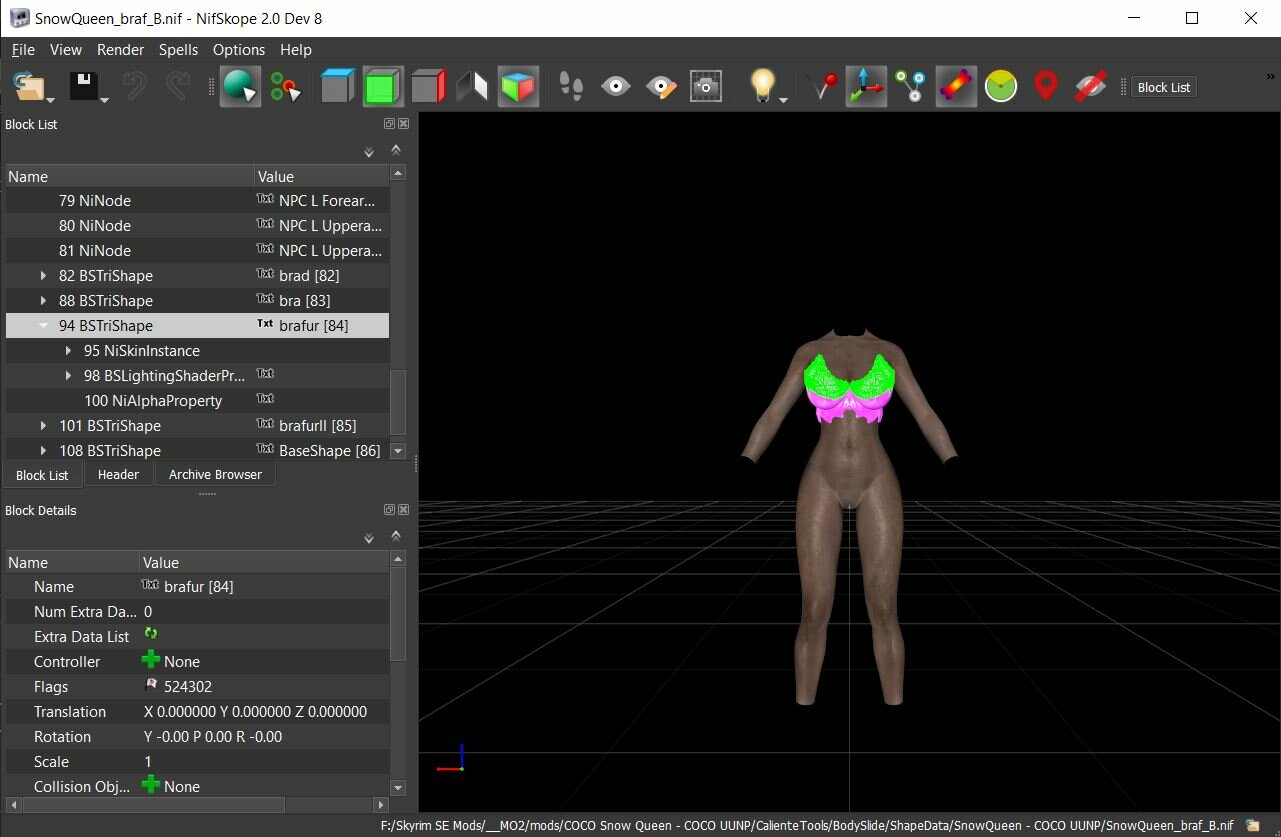Click the toolbar overflow chevron at right
The image size is (1281, 837).
point(1272,76)
